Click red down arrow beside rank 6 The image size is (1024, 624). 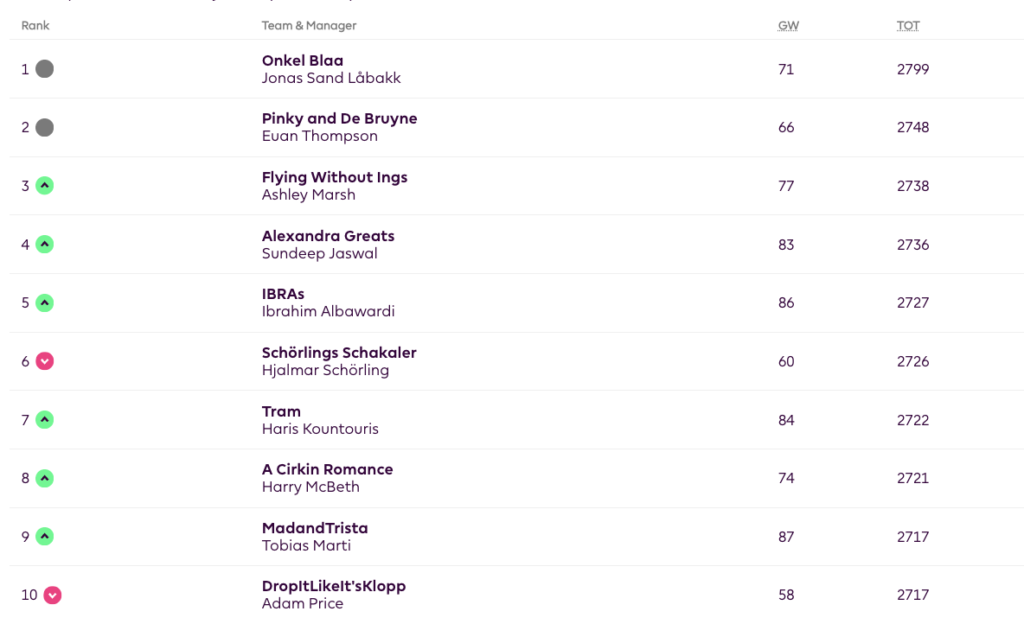[44, 361]
